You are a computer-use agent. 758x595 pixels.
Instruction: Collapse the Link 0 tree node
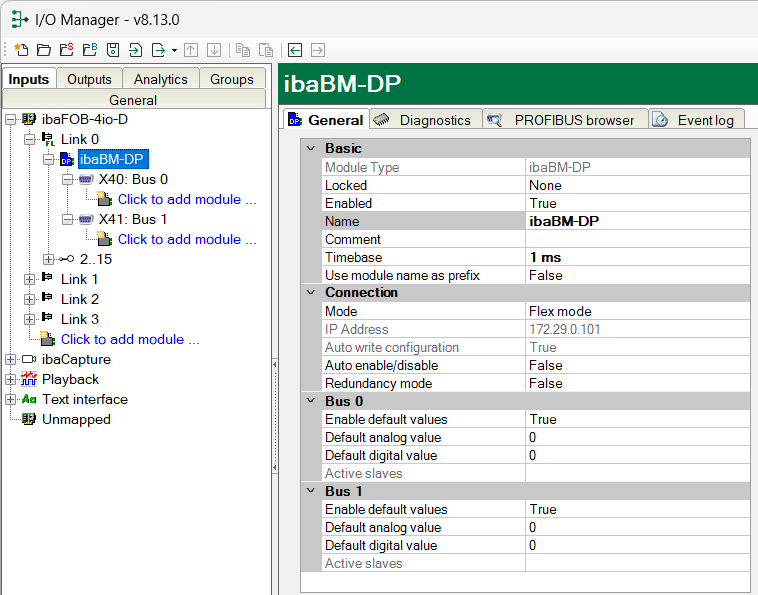[x=30, y=139]
